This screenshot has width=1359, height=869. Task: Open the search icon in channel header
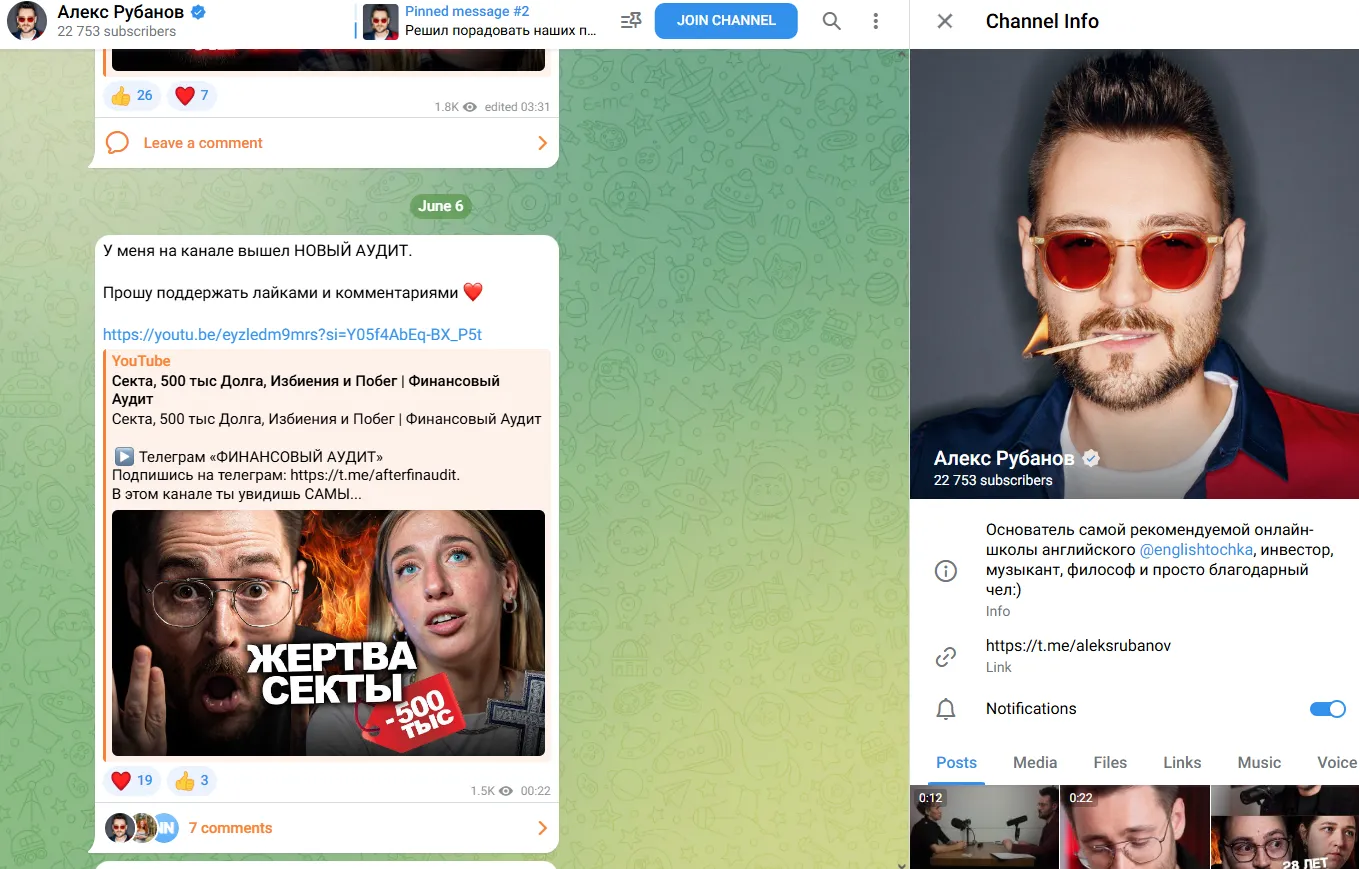pyautogui.click(x=831, y=21)
